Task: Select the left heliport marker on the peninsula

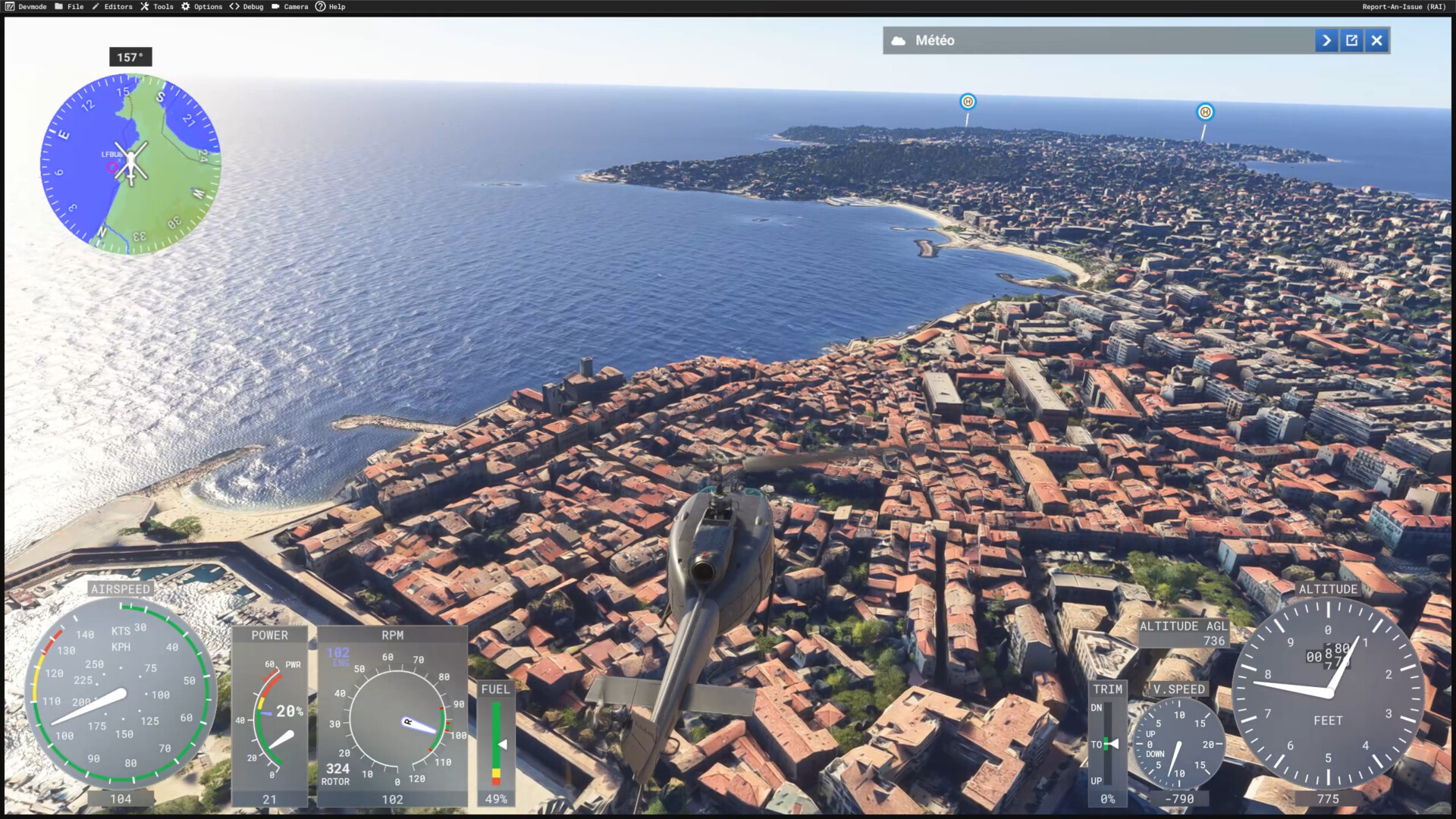Action: [x=968, y=102]
